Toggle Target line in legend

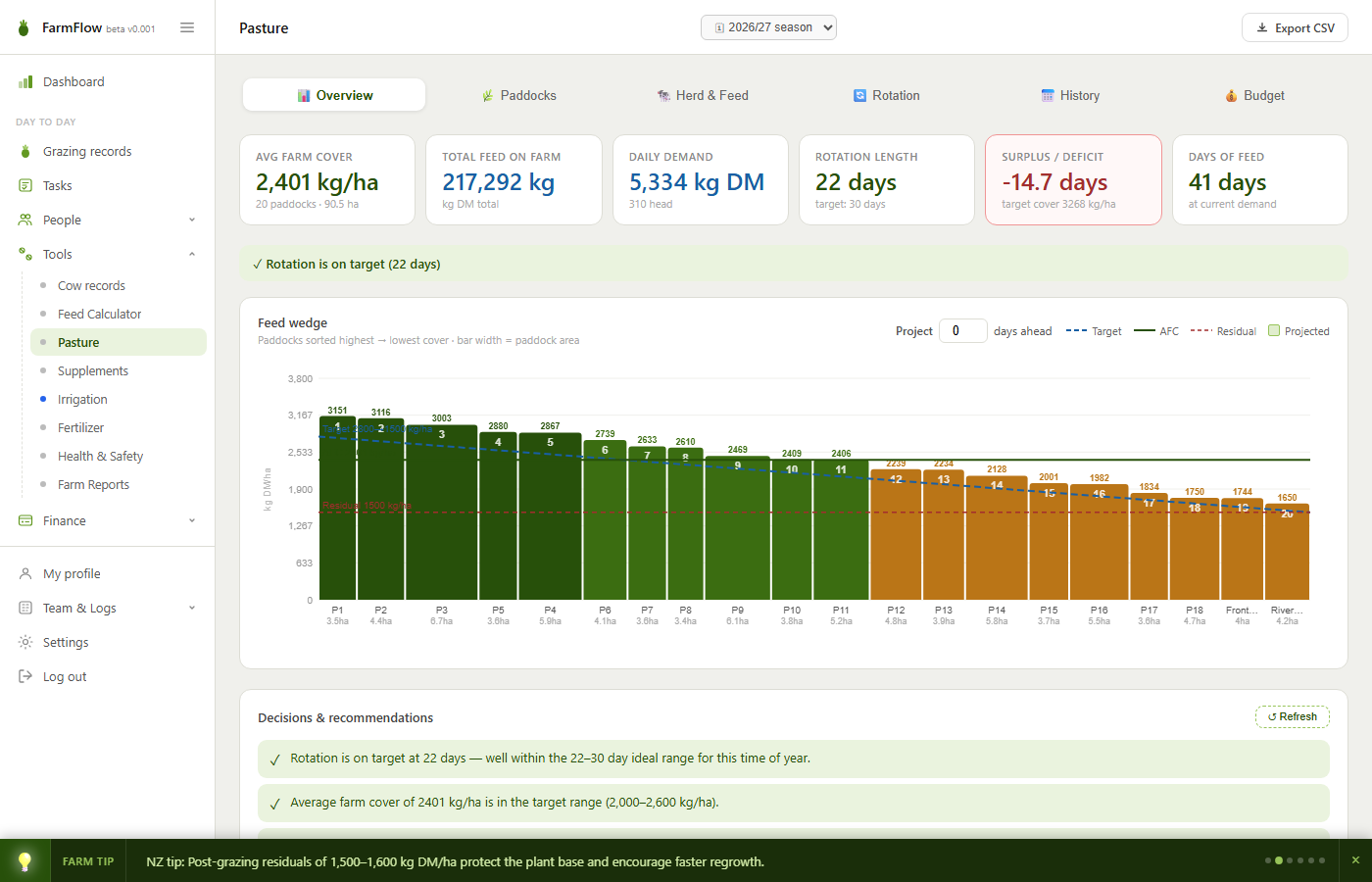[x=1094, y=331]
